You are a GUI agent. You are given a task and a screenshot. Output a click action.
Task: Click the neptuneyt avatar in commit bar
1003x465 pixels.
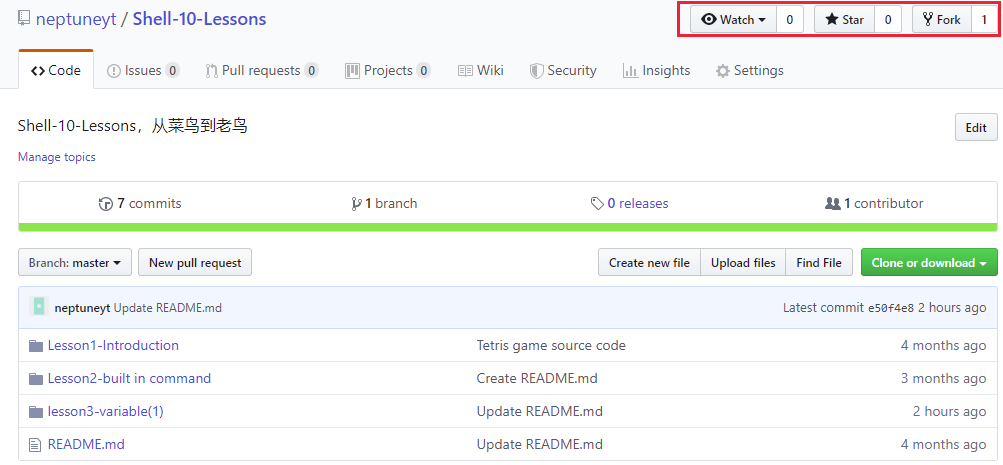tap(39, 307)
